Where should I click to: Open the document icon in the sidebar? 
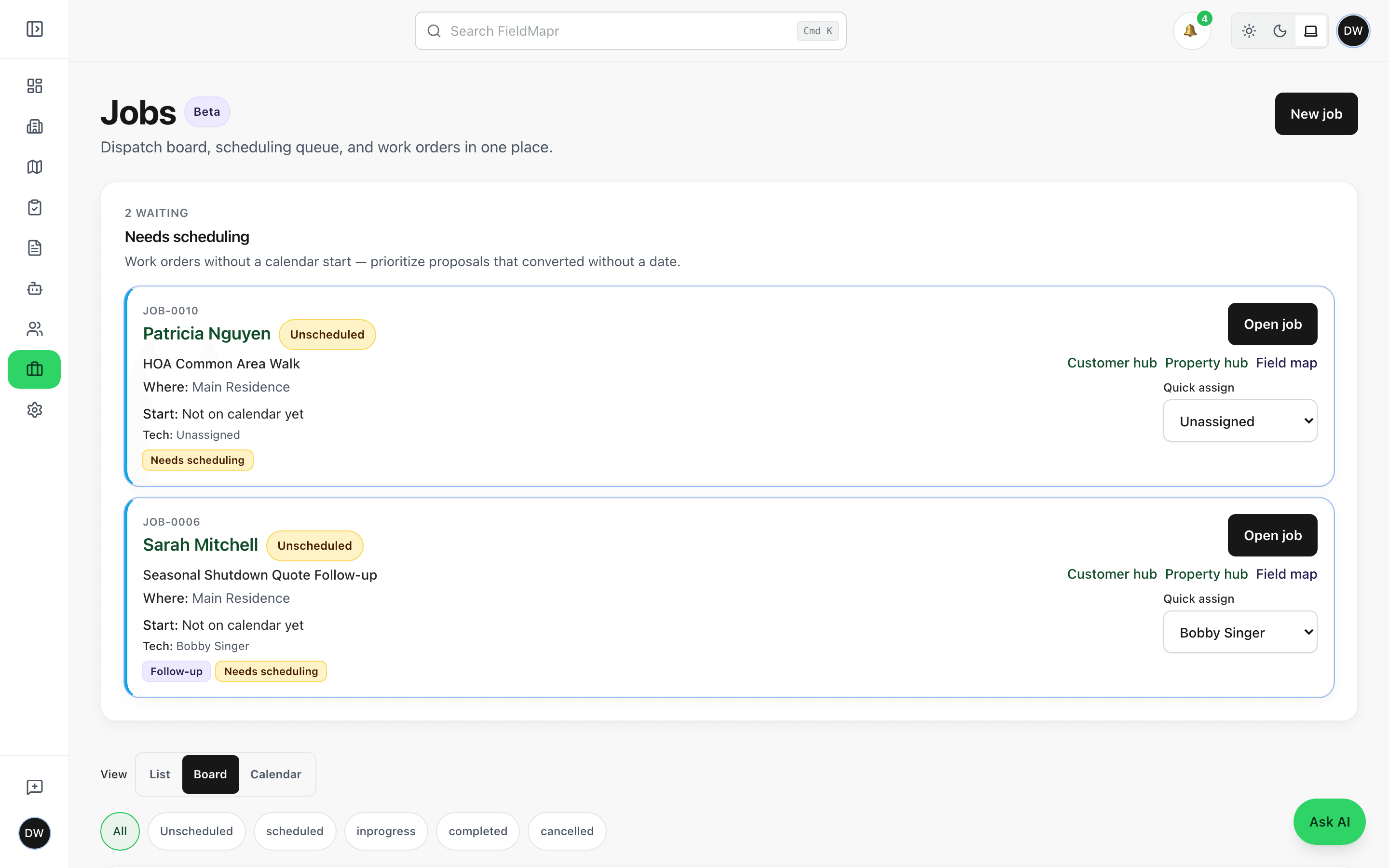34,247
